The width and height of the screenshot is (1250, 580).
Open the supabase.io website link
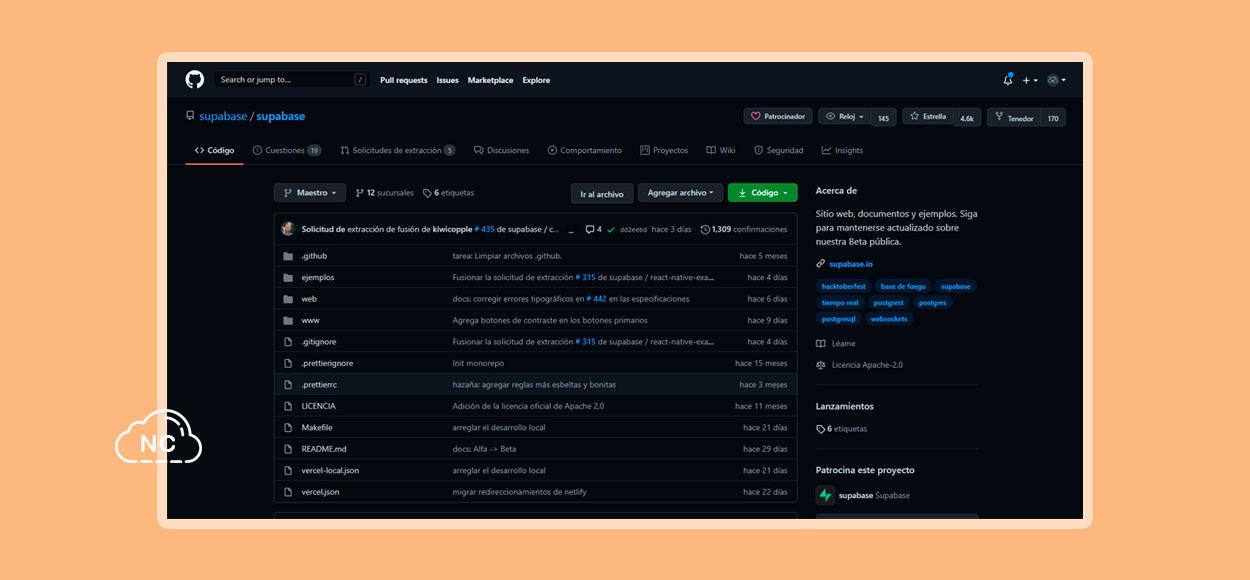point(850,264)
